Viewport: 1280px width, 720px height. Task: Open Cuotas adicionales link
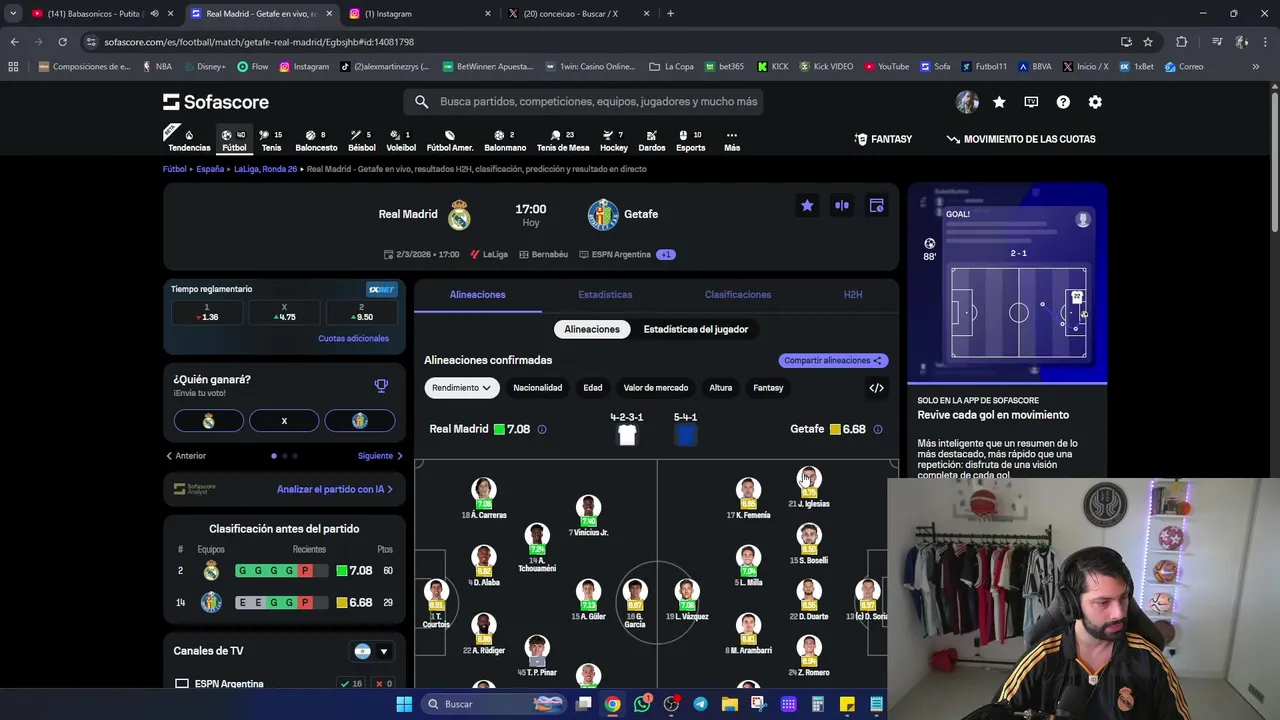[353, 339]
